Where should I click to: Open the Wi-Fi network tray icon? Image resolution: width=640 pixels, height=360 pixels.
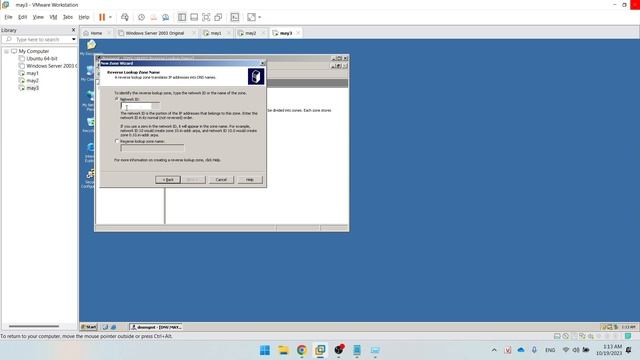tap(566, 350)
